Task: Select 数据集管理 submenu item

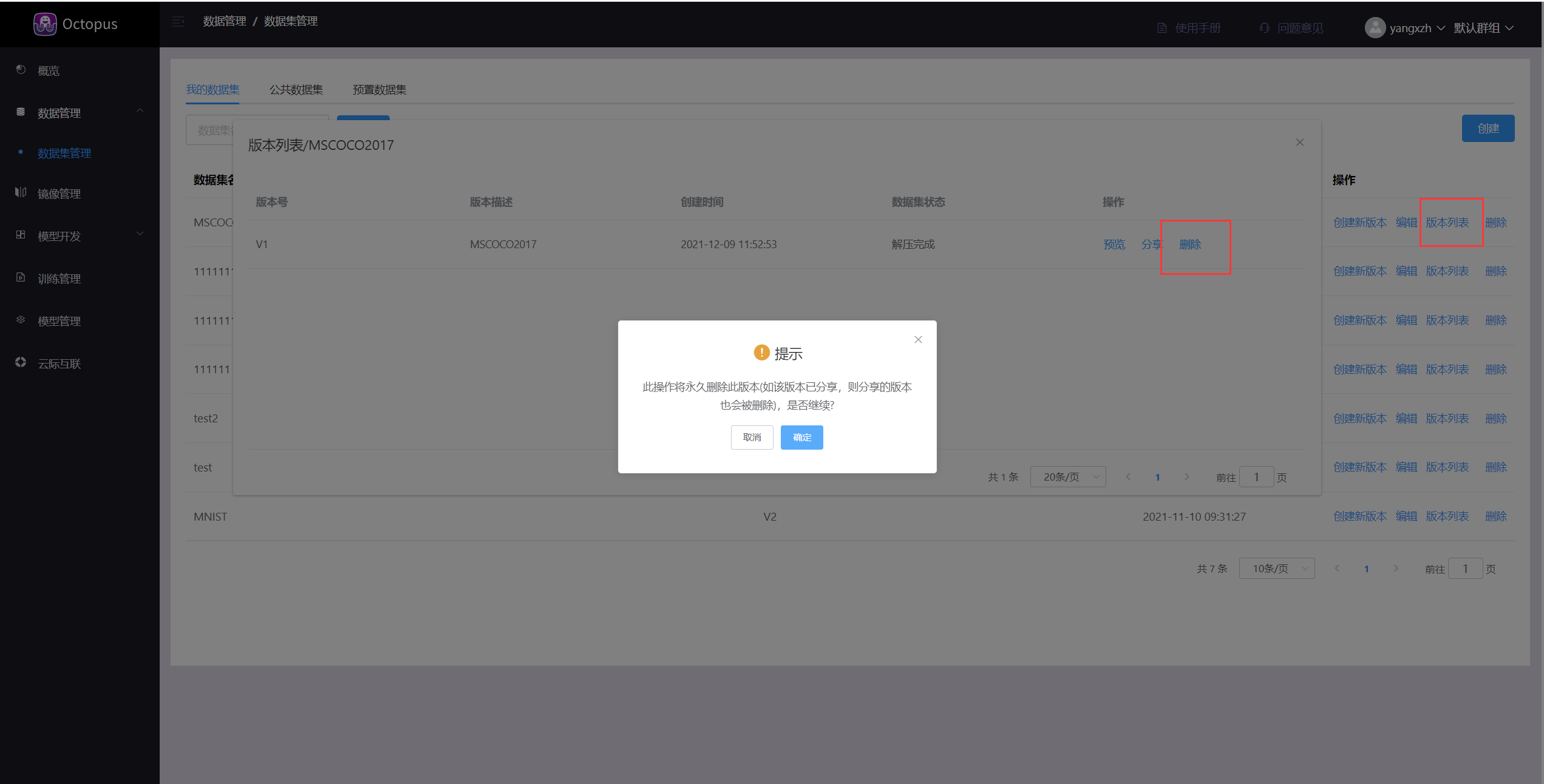Action: [x=64, y=154]
